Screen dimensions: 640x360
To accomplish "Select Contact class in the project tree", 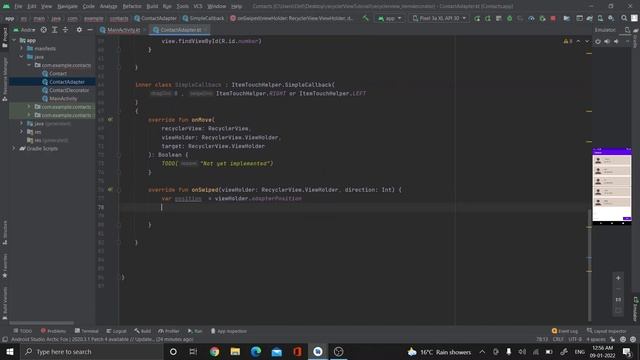I will click(58, 73).
